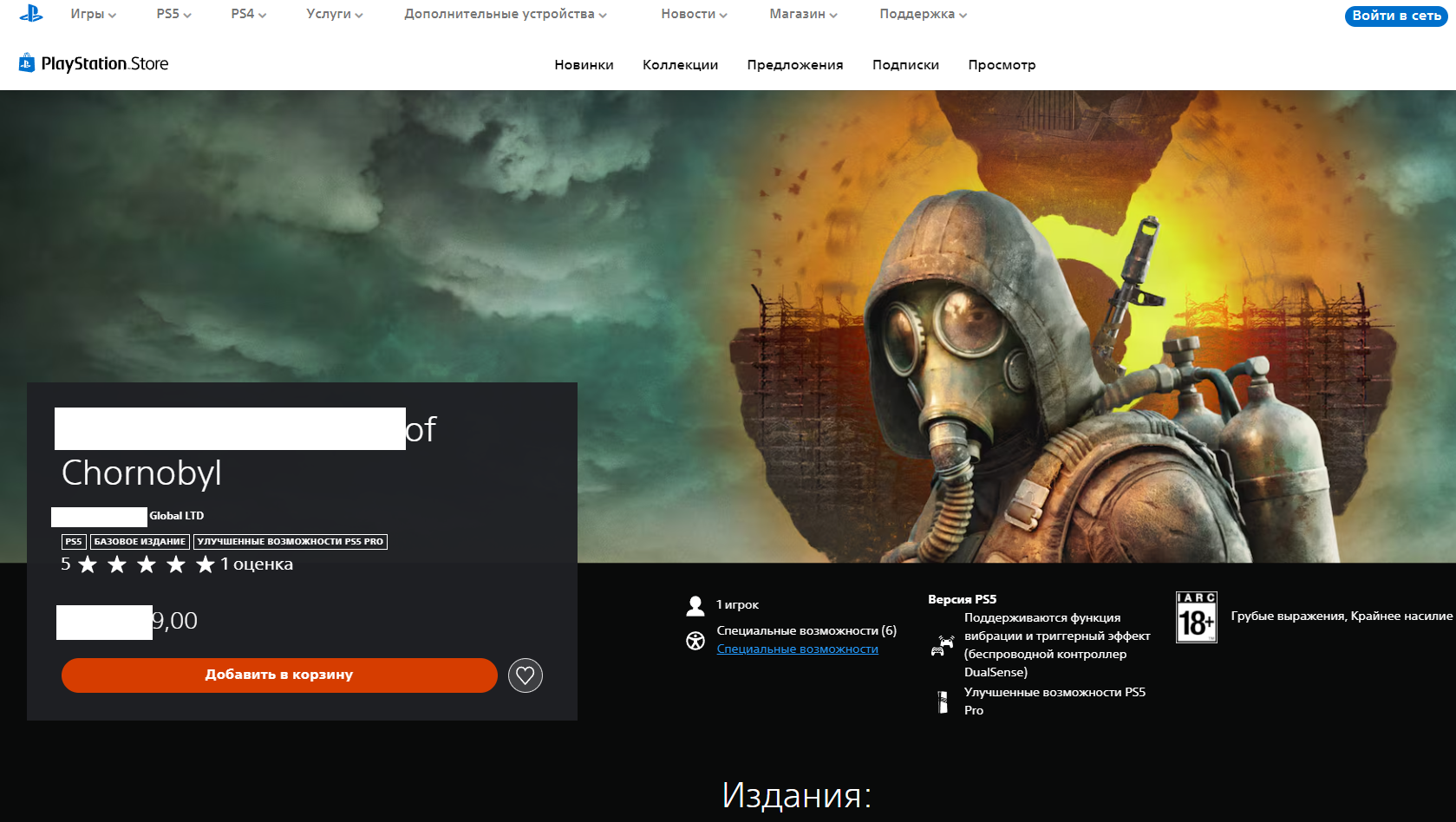The image size is (1456, 822).
Task: Open the Новинки store tab
Action: pos(584,65)
